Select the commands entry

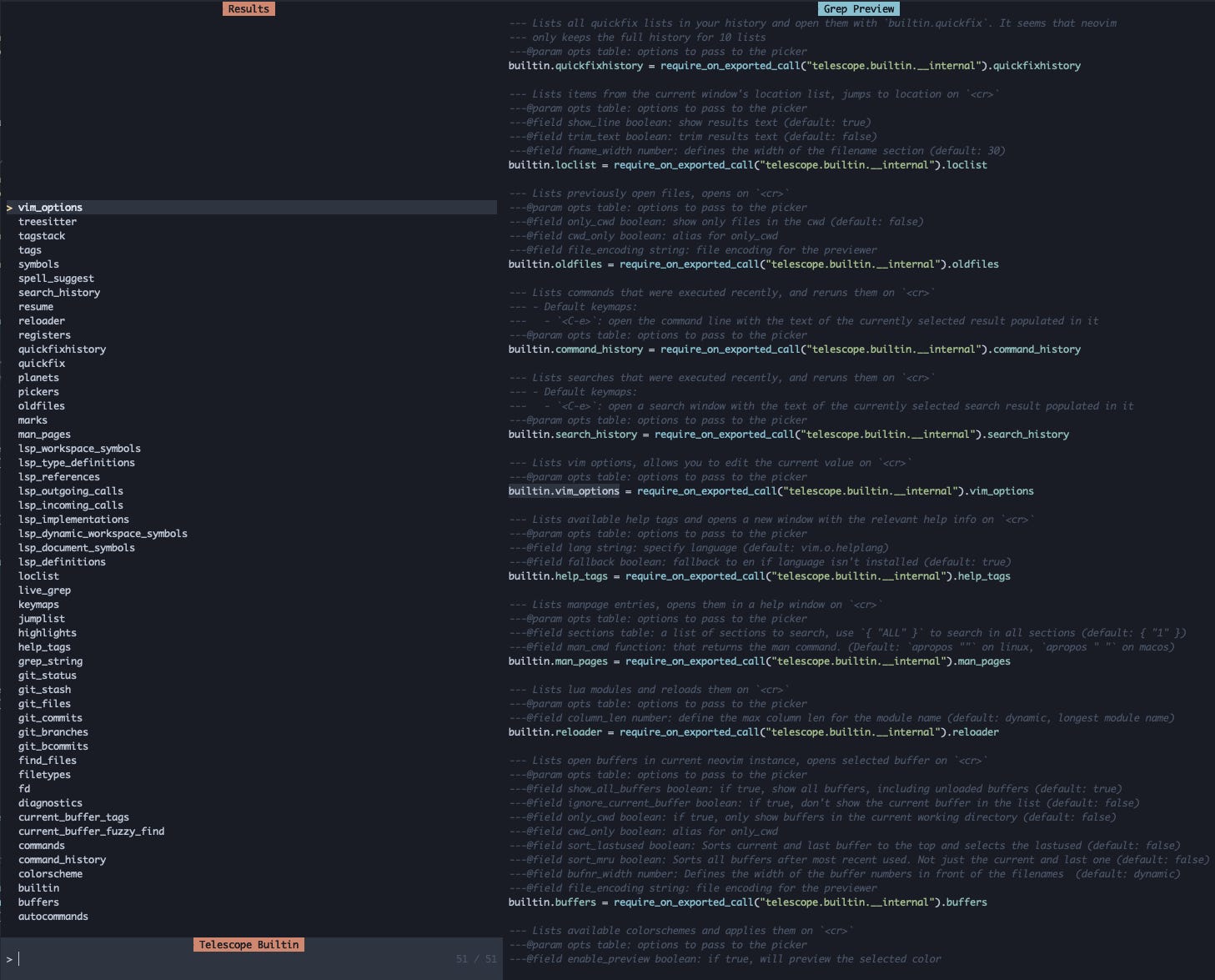(42, 846)
